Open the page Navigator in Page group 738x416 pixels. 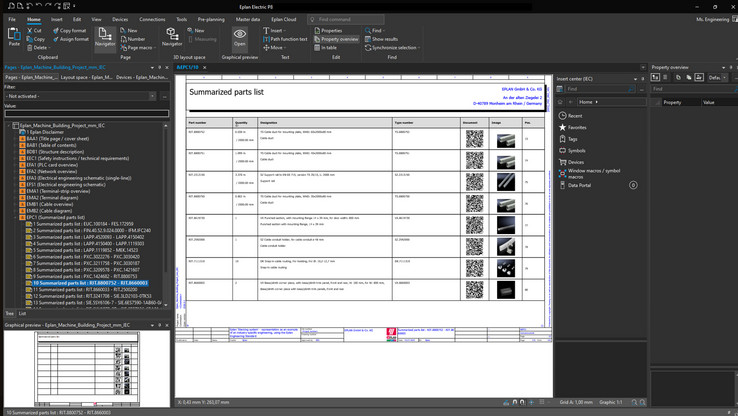(105, 38)
